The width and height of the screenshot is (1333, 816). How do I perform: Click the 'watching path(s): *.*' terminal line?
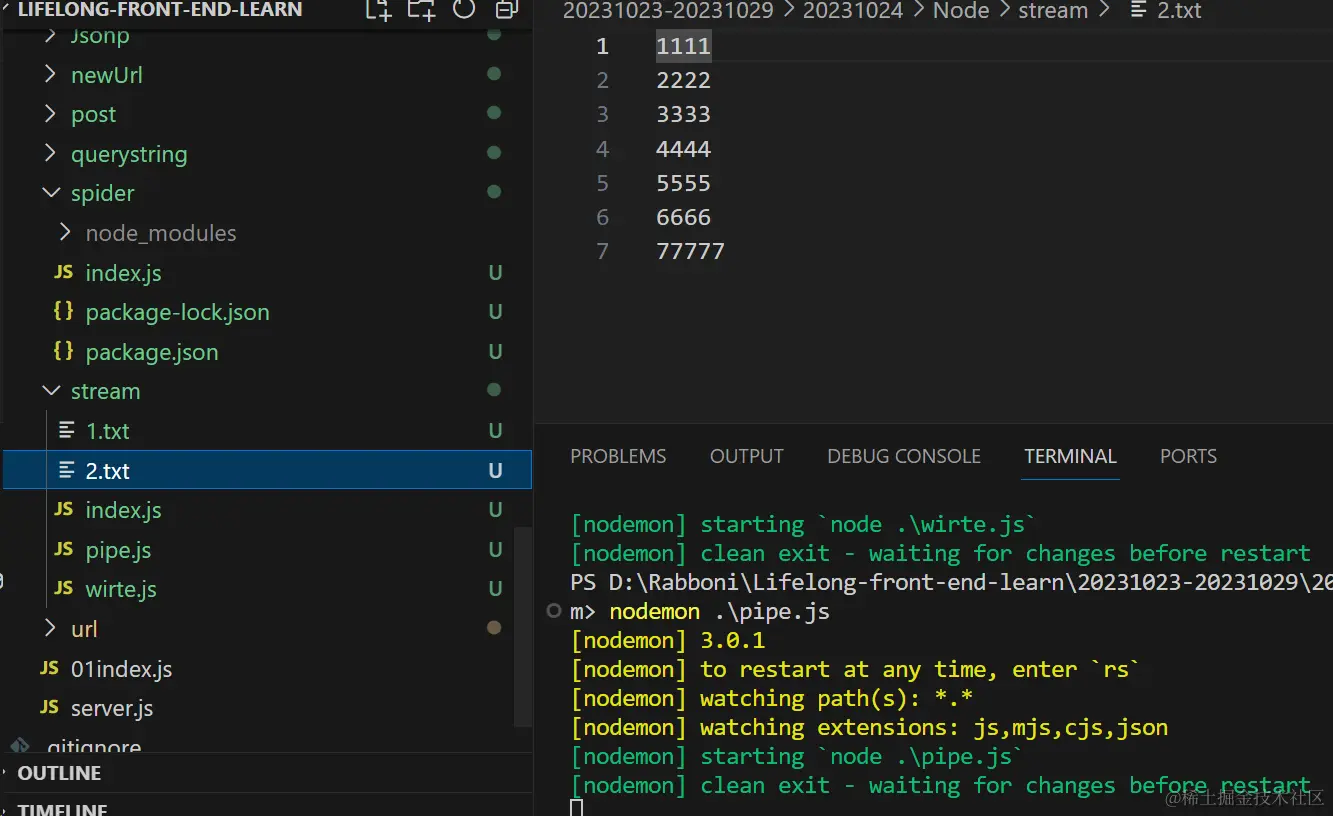[x=772, y=698]
